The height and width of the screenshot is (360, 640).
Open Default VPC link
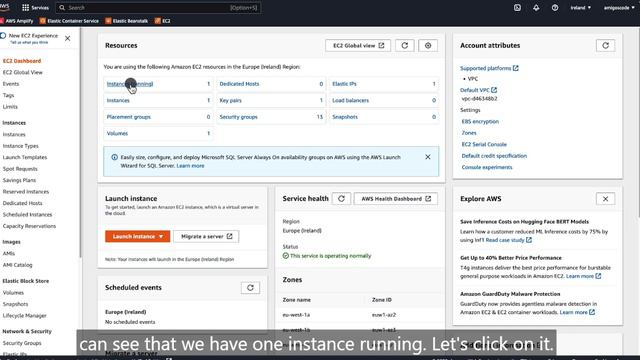[478, 90]
